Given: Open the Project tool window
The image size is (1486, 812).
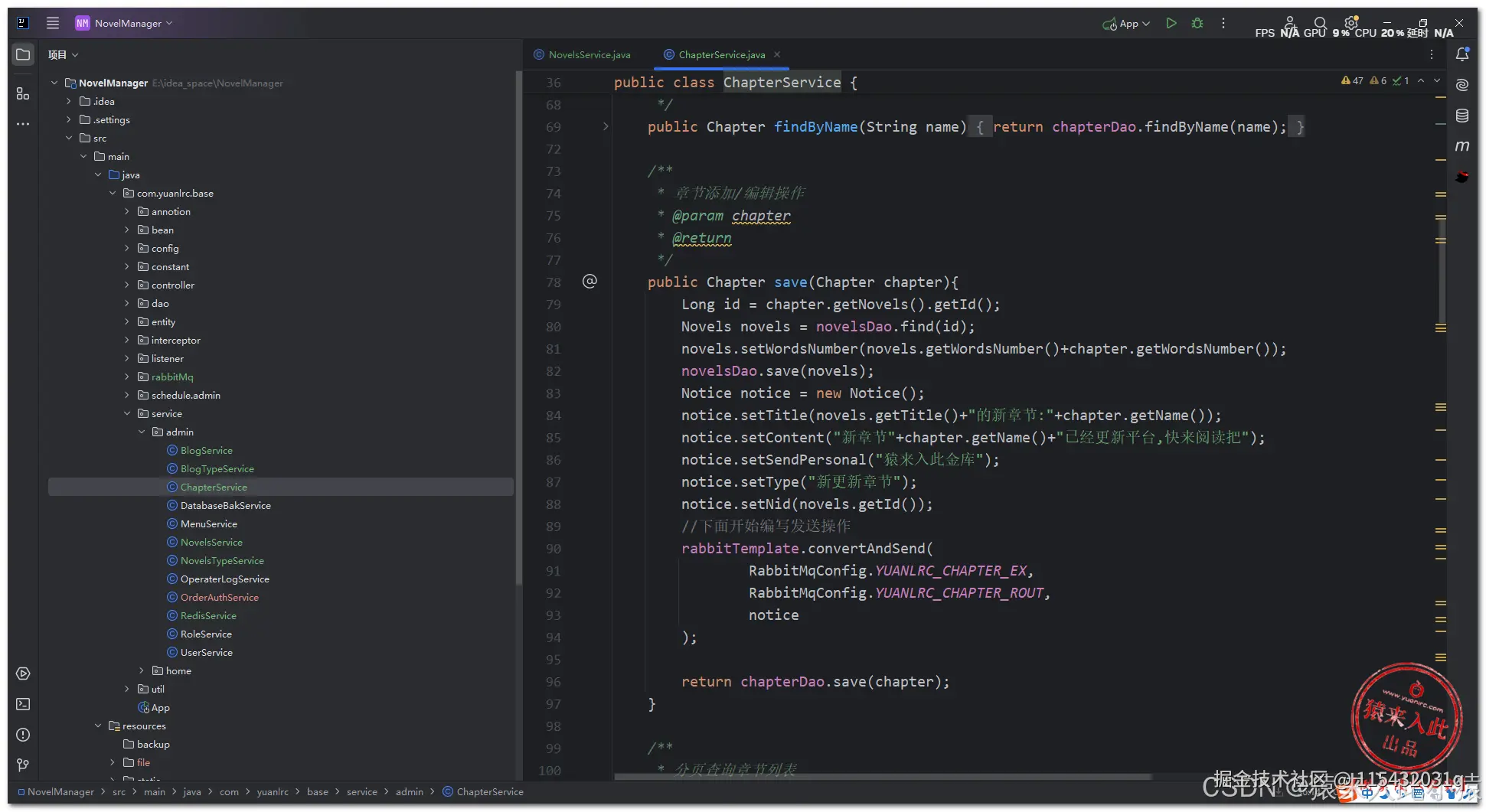Looking at the screenshot, I should (23, 55).
